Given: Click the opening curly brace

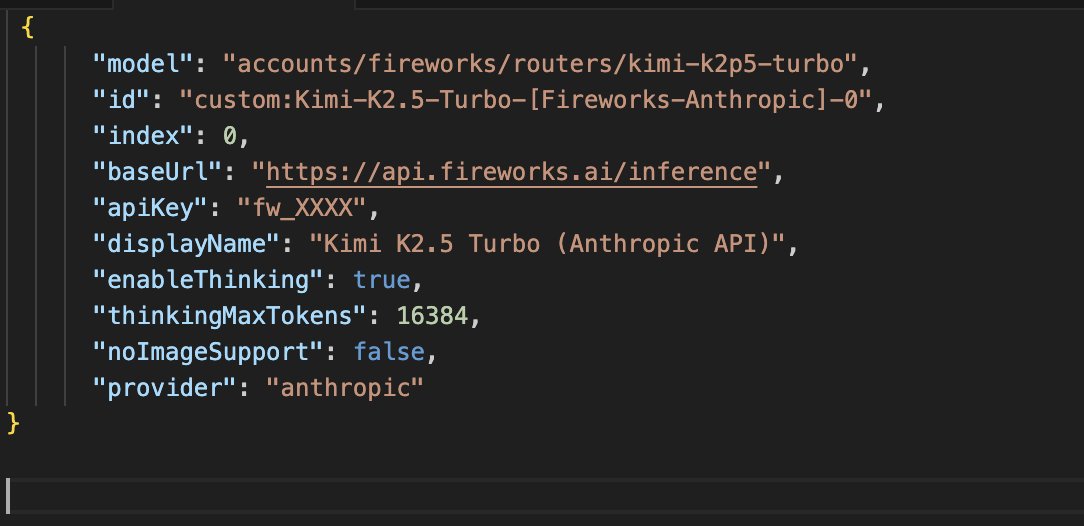Looking at the screenshot, I should click(x=28, y=28).
